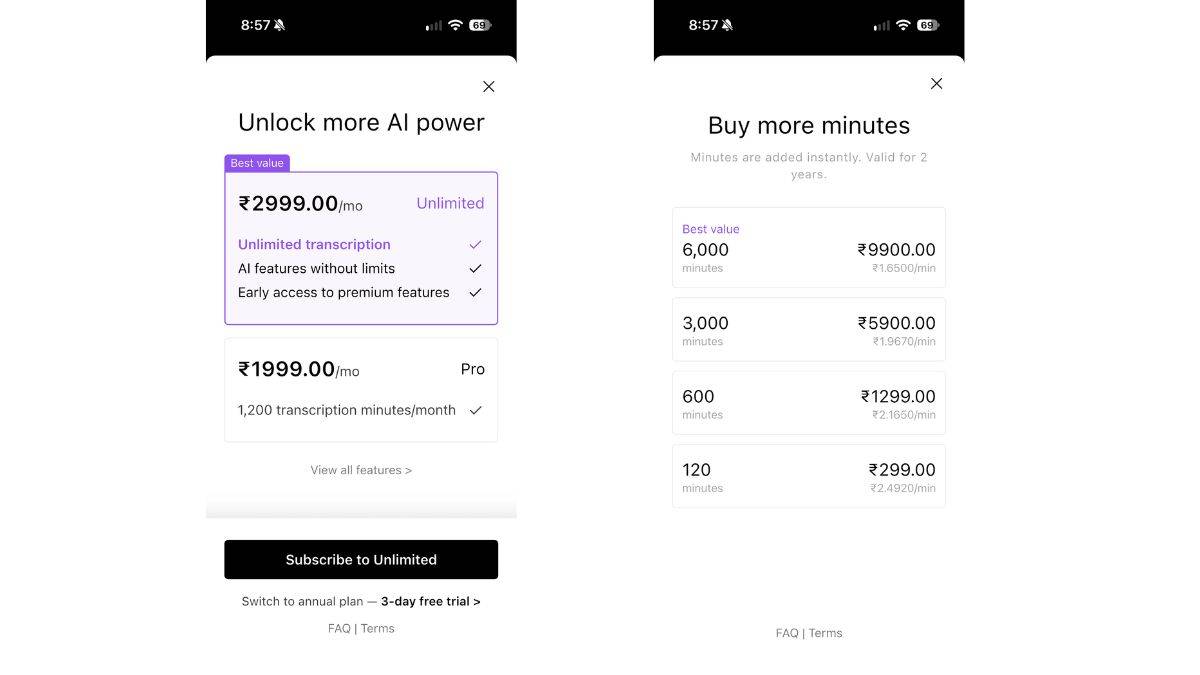
Task: Close the Unlock more AI power sheet
Action: [x=488, y=87]
